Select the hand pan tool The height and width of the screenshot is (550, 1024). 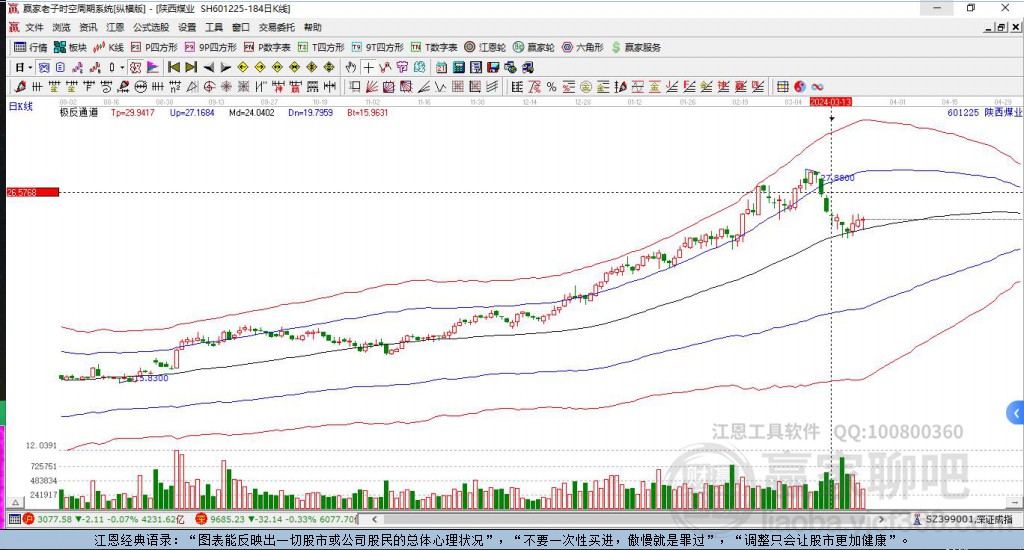pyautogui.click(x=351, y=67)
